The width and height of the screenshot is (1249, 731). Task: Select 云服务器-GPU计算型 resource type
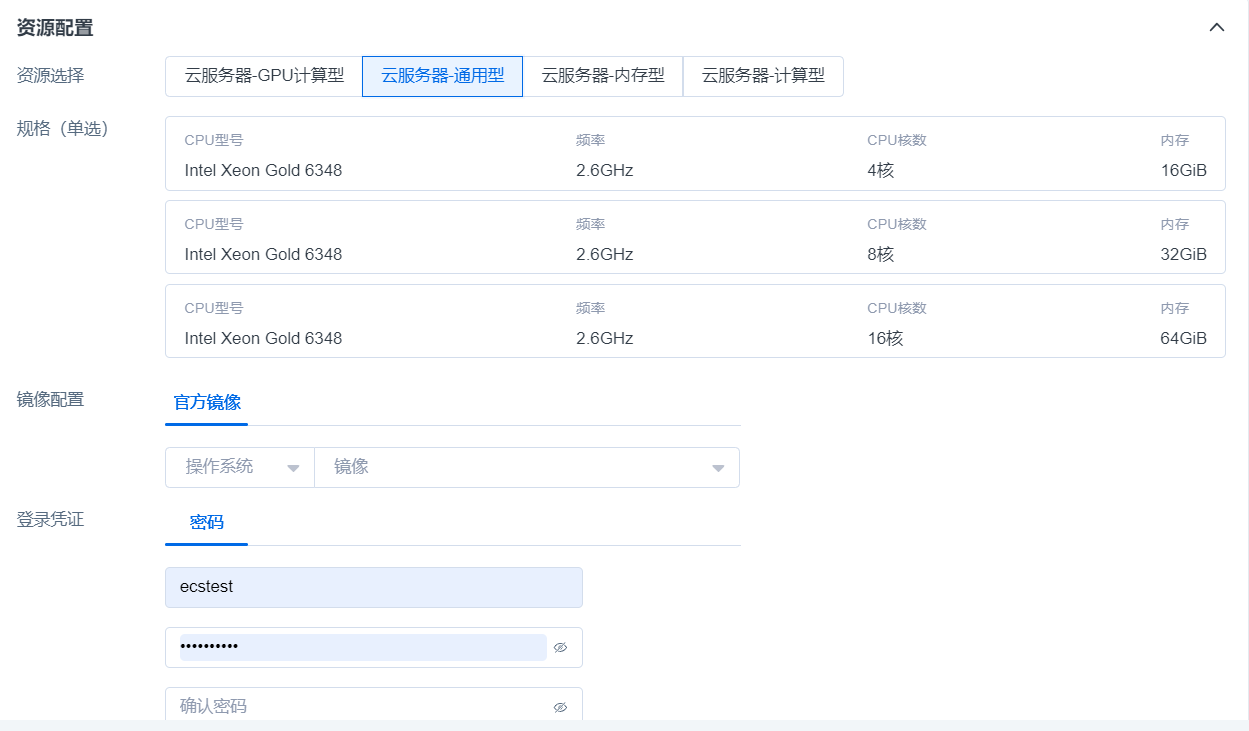coord(264,76)
